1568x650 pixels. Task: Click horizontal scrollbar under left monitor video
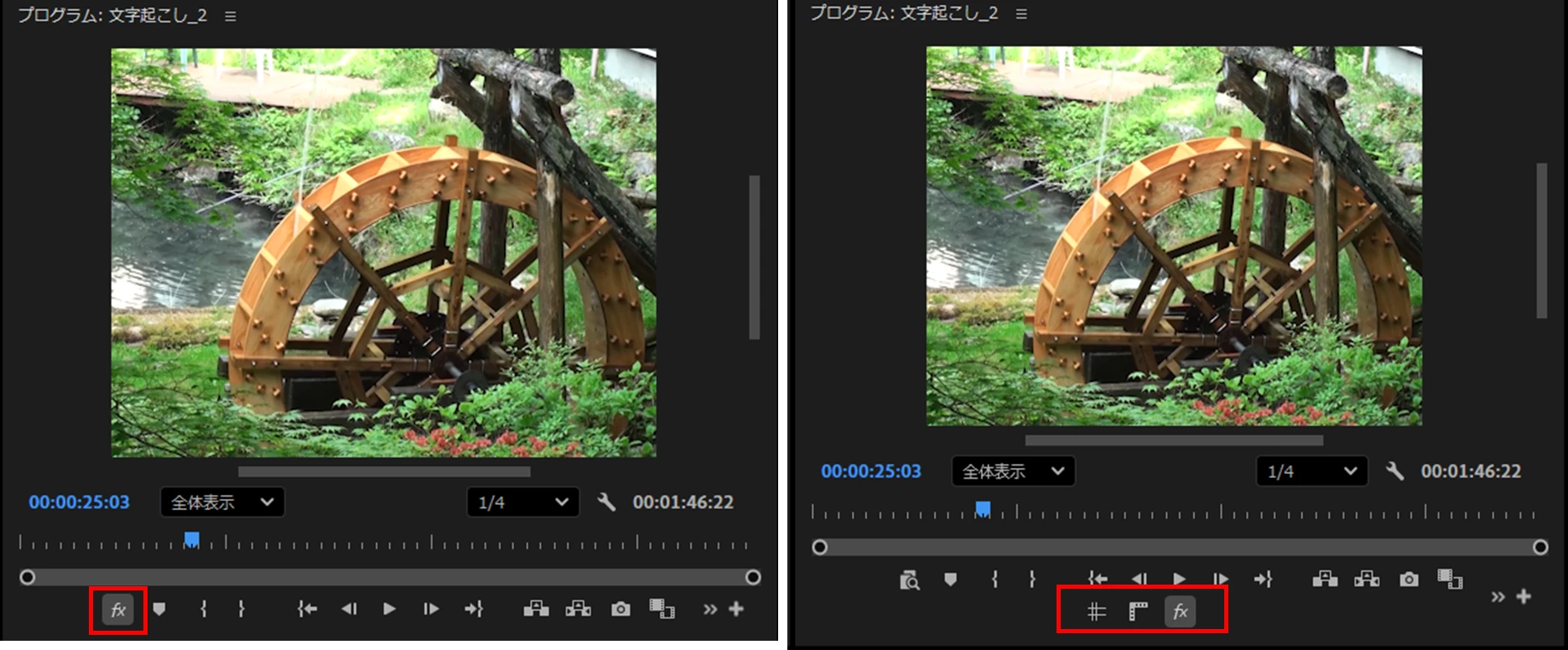(x=384, y=472)
